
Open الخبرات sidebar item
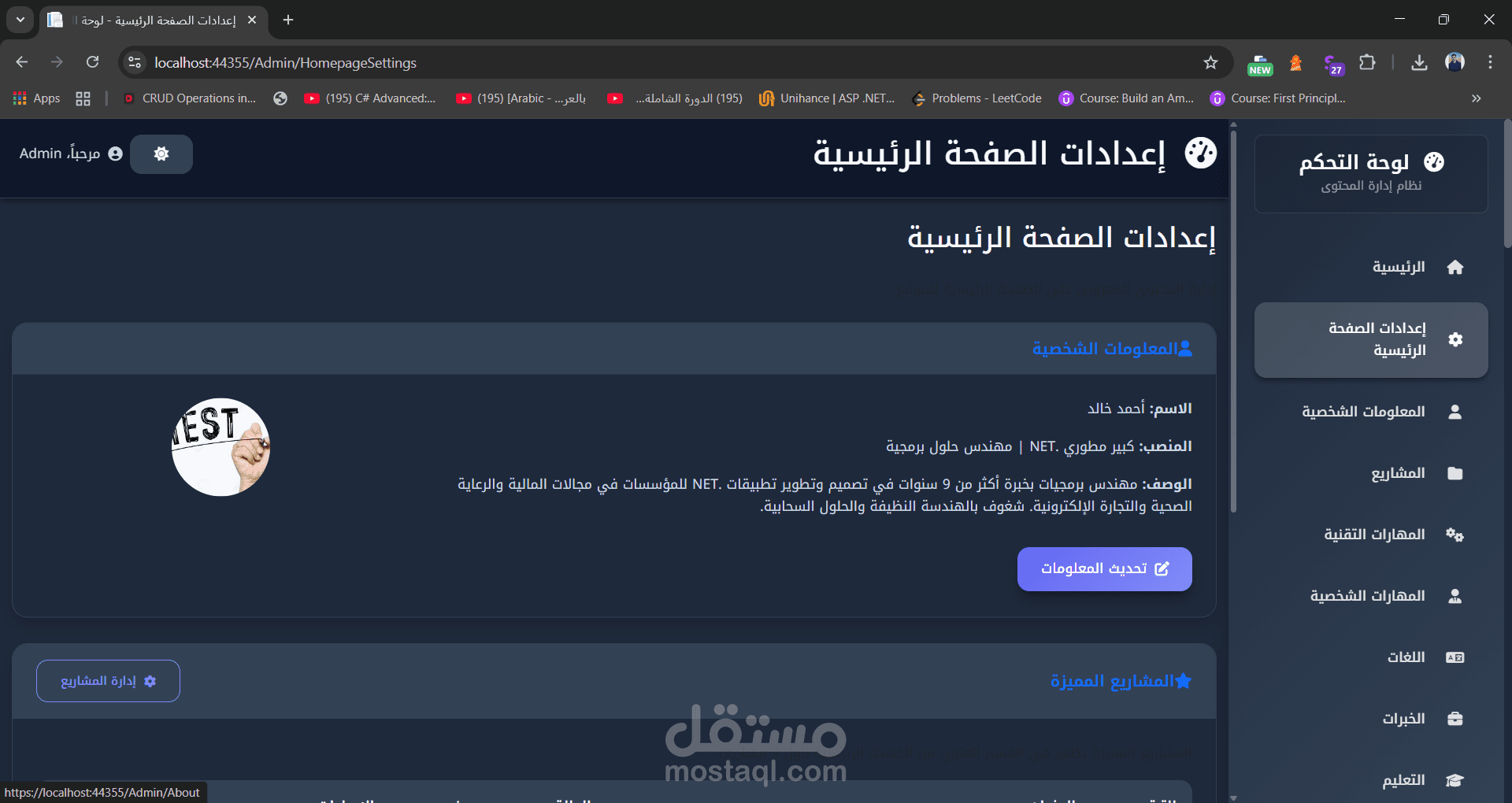pos(1371,719)
